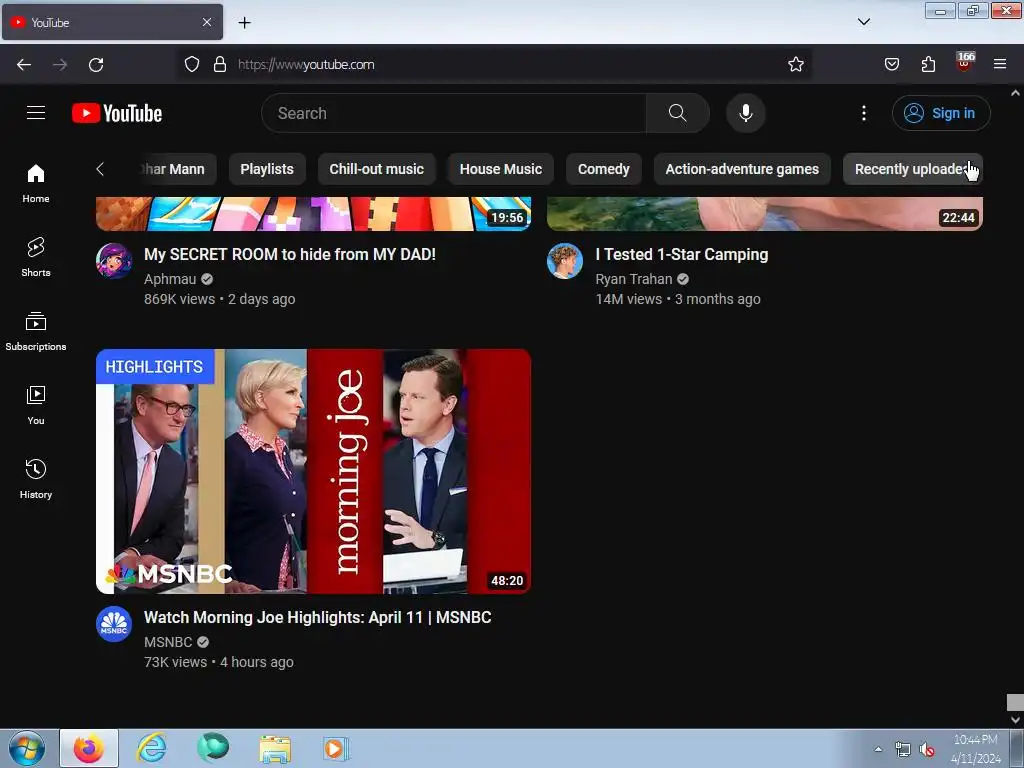Screen dimensions: 1024x768
Task: Click the scrollbar up arrow
Action: pos(1015,93)
